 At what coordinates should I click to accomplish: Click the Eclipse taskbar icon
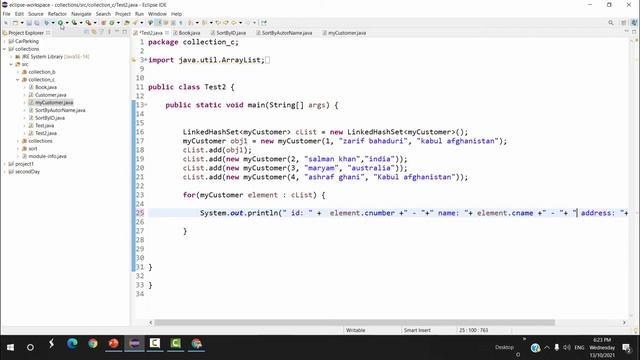134,344
